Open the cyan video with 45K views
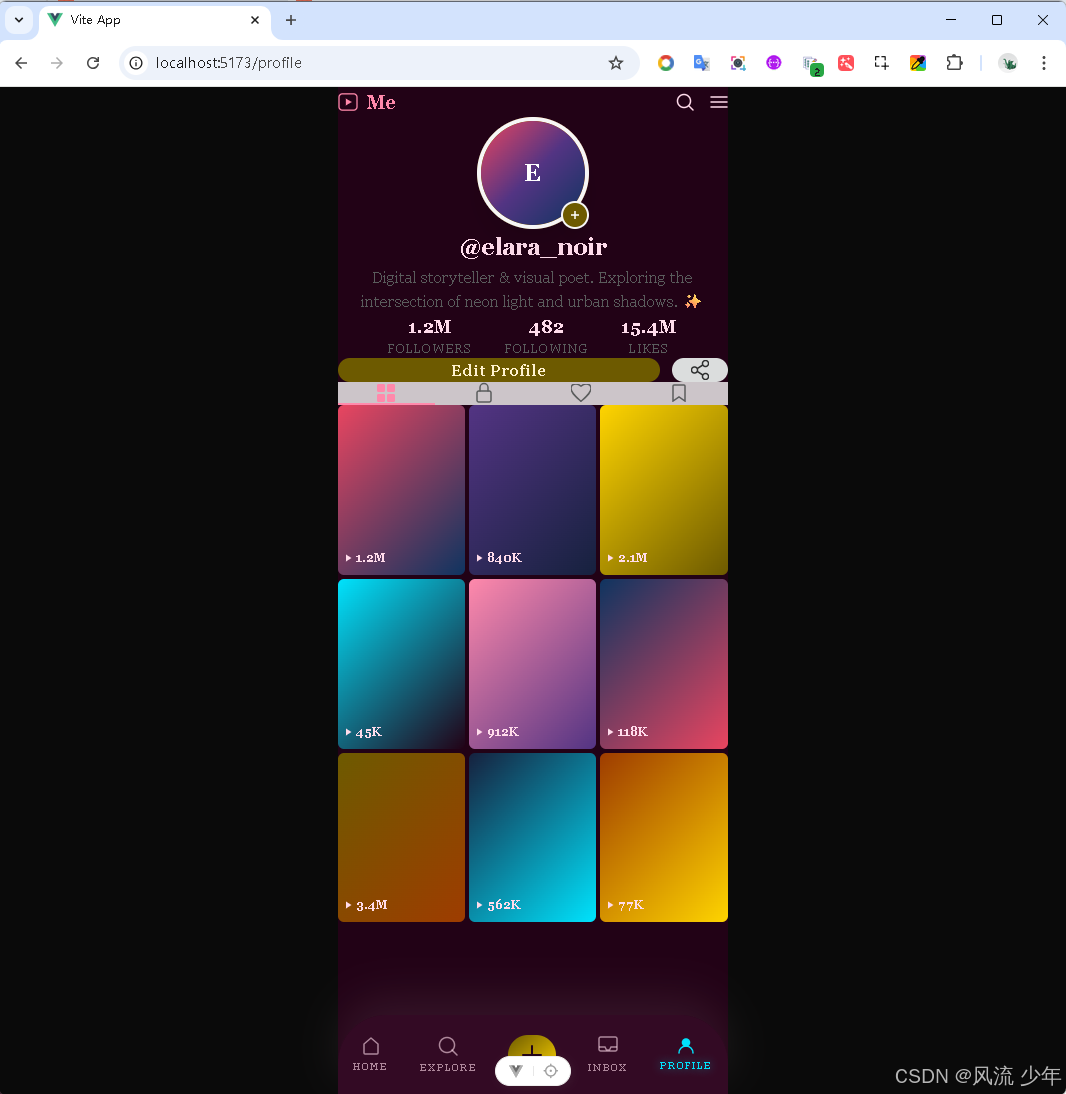This screenshot has height=1094, width=1066. pyautogui.click(x=401, y=664)
